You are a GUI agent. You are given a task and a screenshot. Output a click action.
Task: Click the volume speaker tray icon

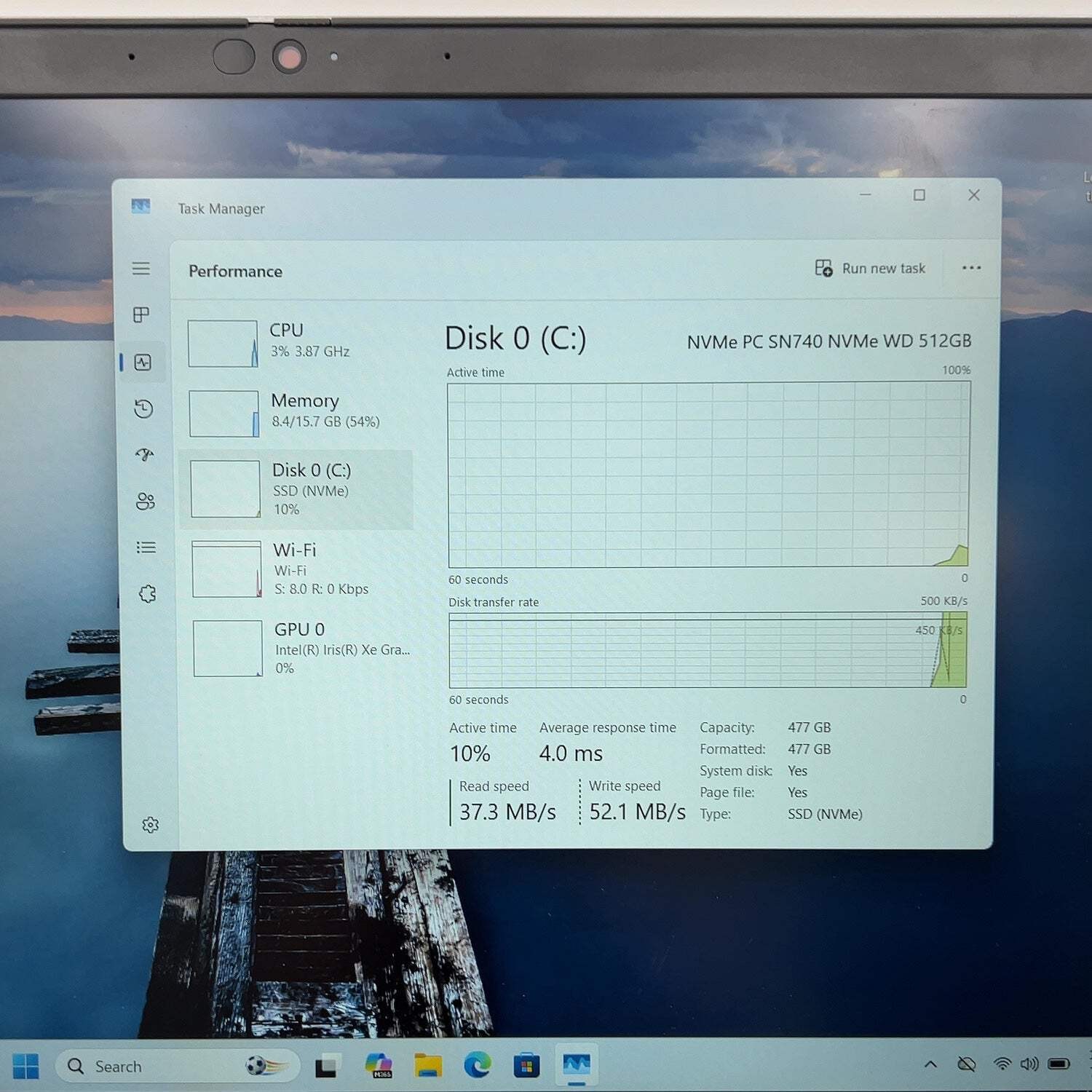[x=1029, y=1064]
